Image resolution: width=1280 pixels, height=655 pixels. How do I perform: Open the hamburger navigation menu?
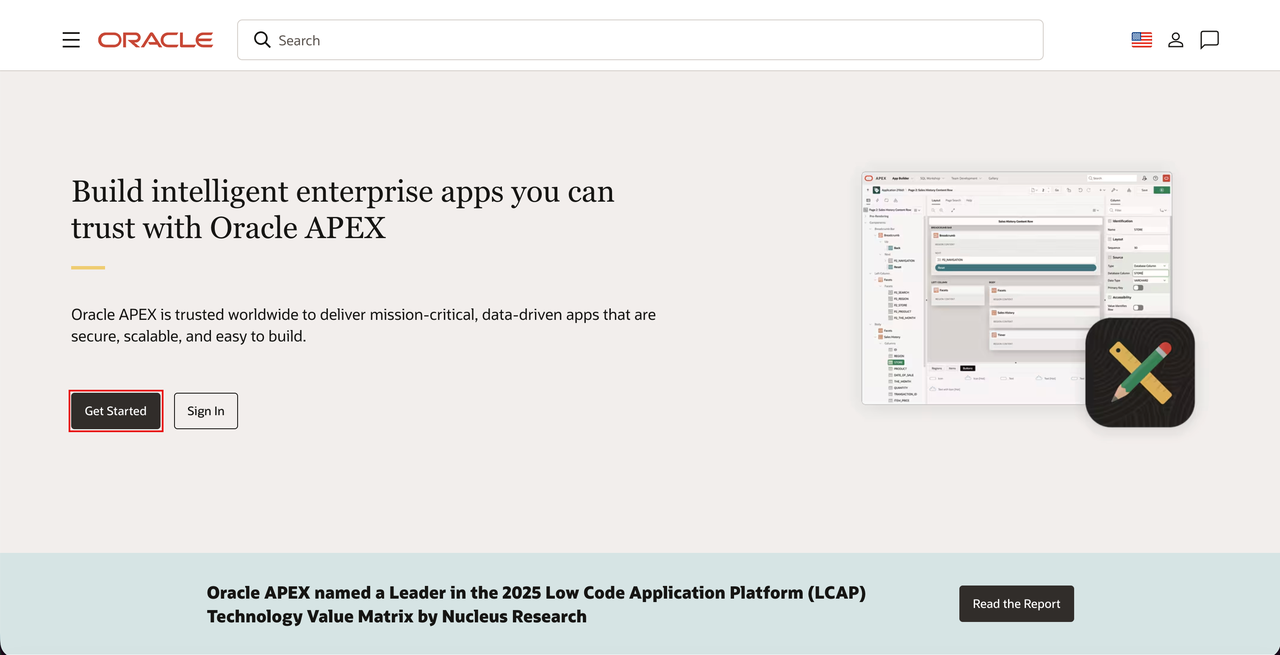coord(71,40)
